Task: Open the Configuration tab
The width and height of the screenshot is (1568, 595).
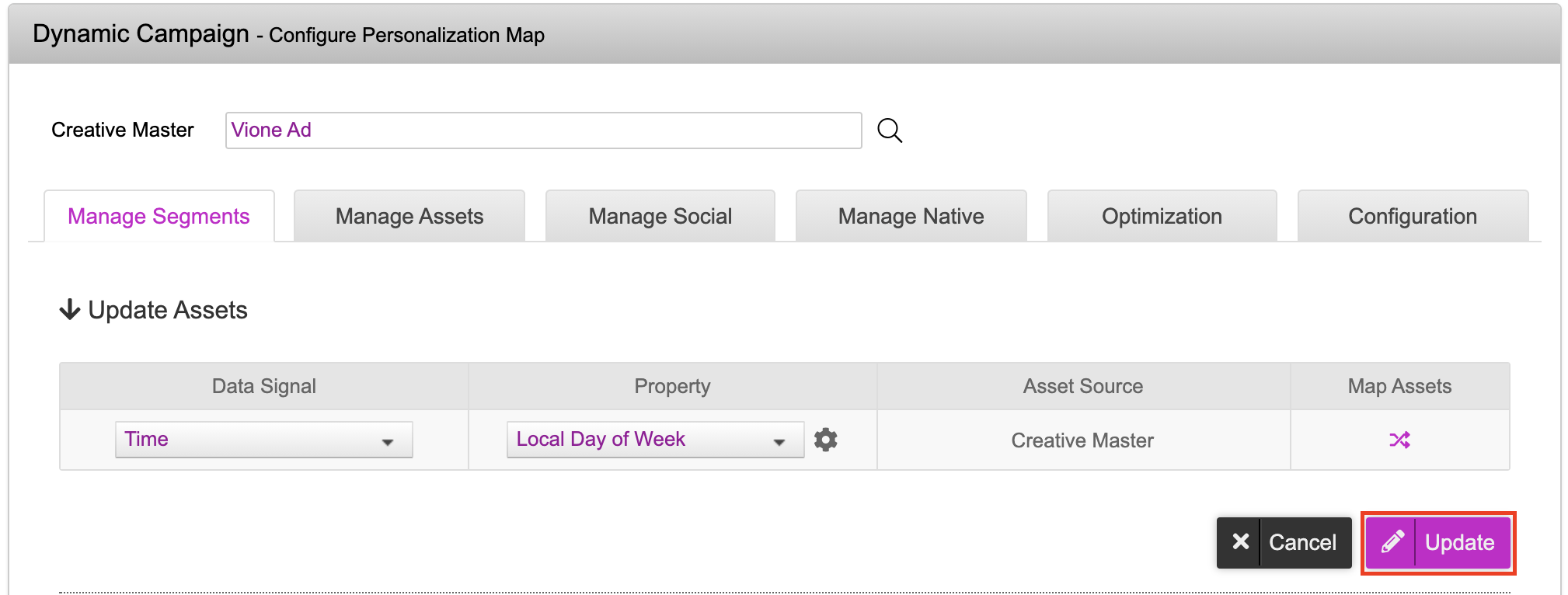Action: point(1412,217)
